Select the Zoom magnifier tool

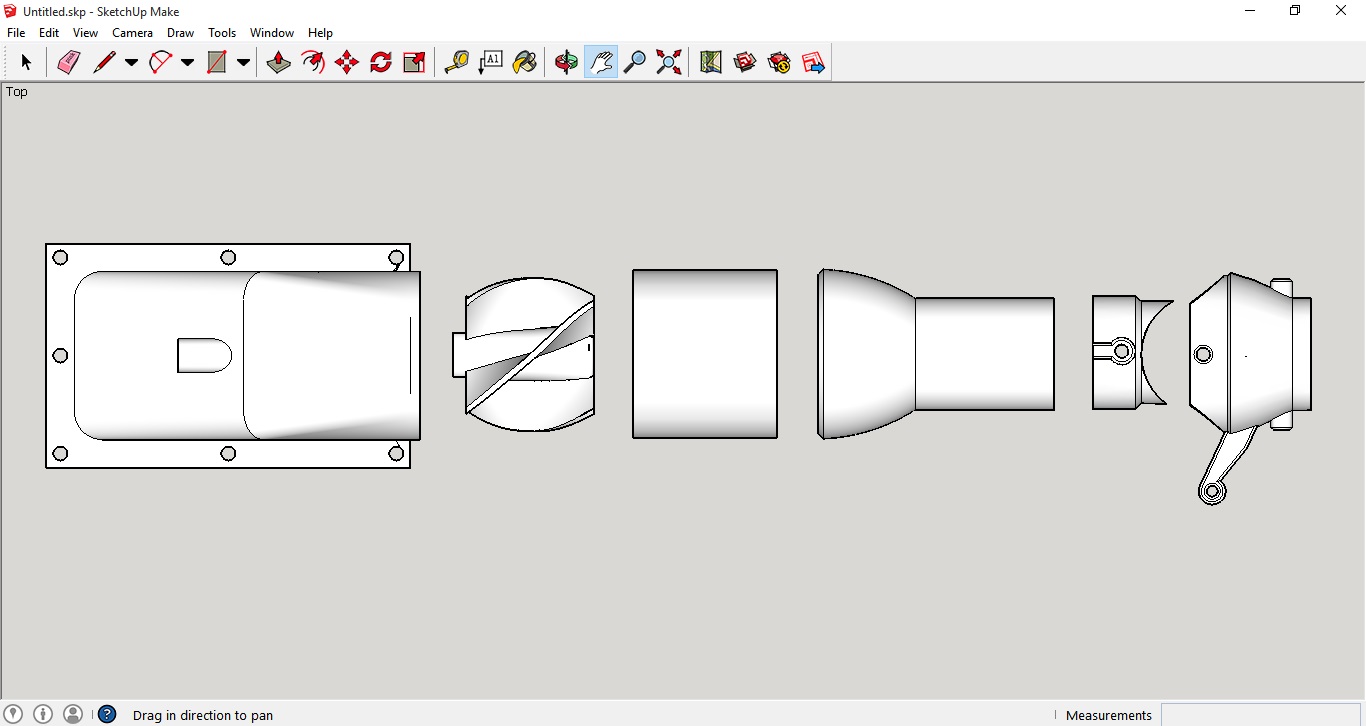pyautogui.click(x=635, y=62)
